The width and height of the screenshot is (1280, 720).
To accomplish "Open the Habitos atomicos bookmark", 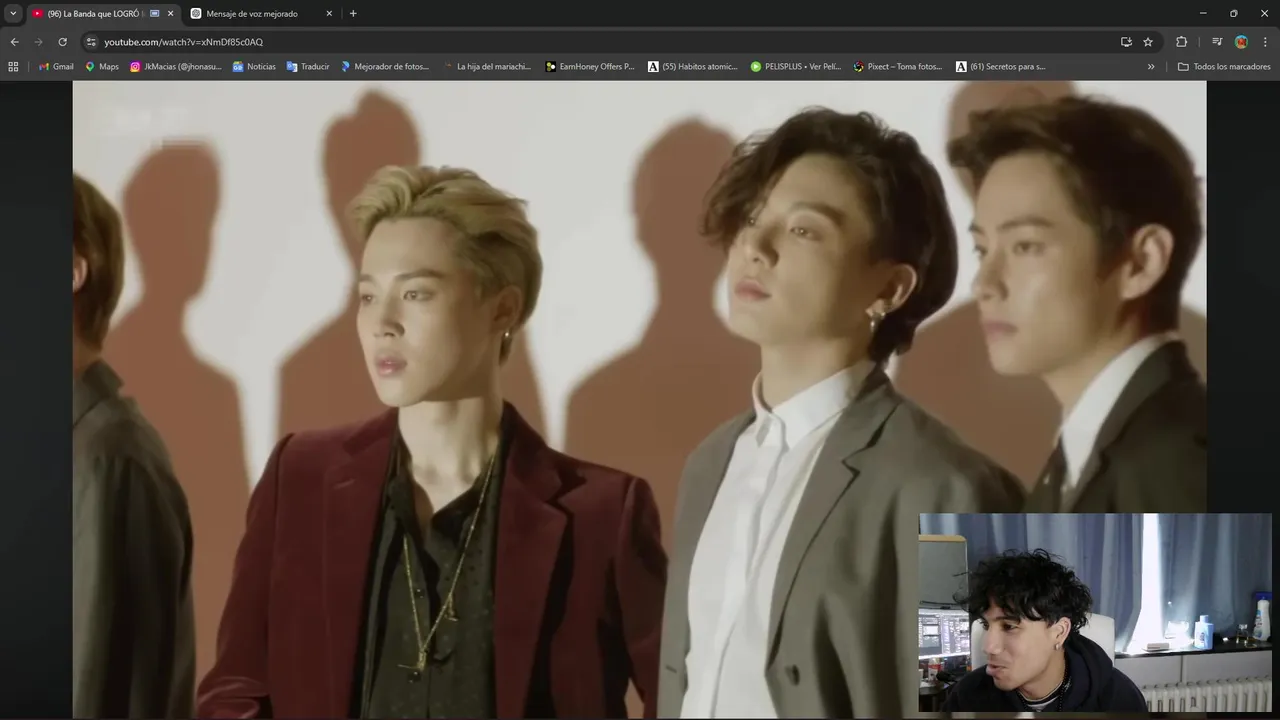I will [x=693, y=67].
